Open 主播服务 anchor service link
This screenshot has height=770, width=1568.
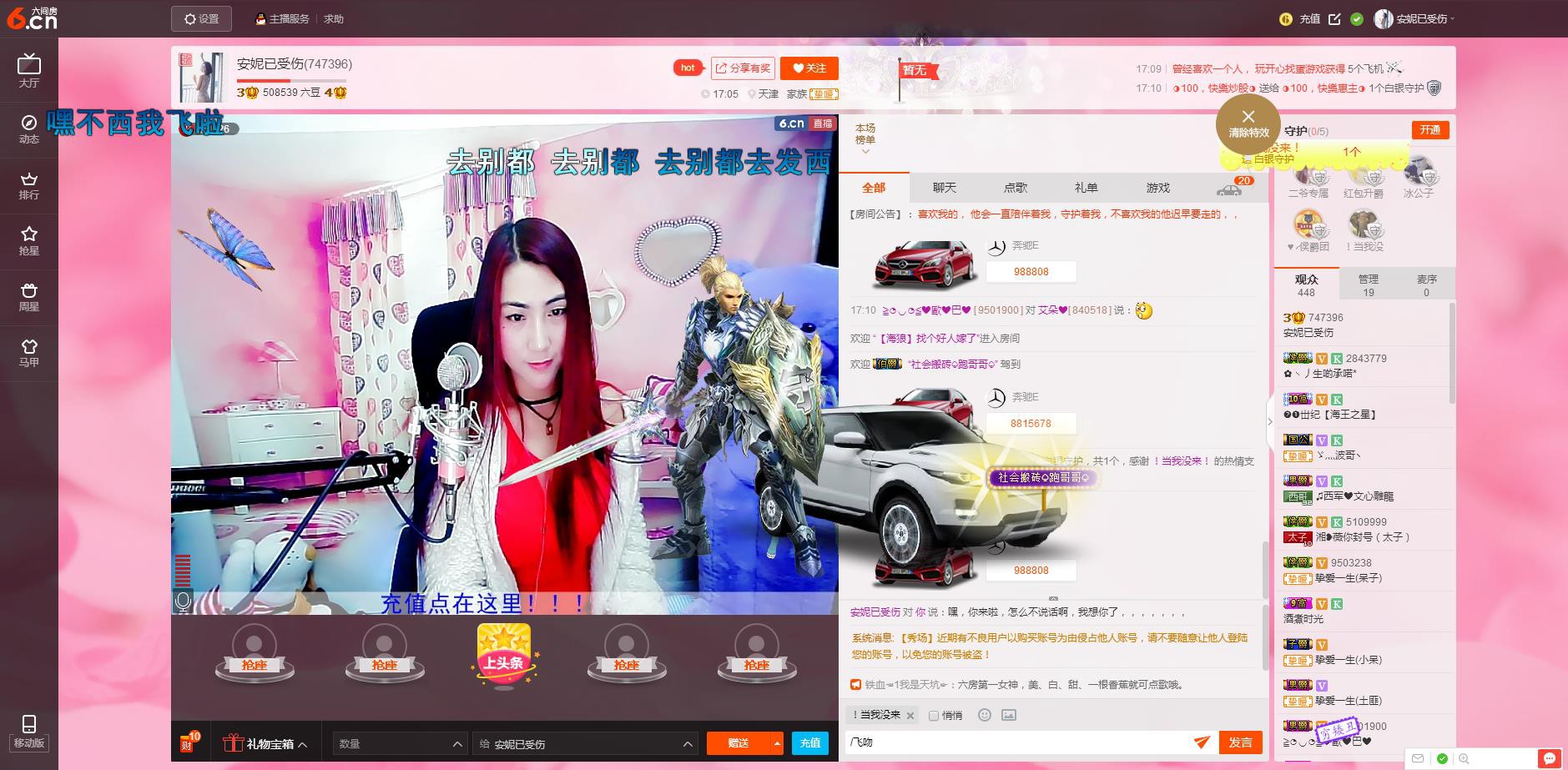click(282, 18)
